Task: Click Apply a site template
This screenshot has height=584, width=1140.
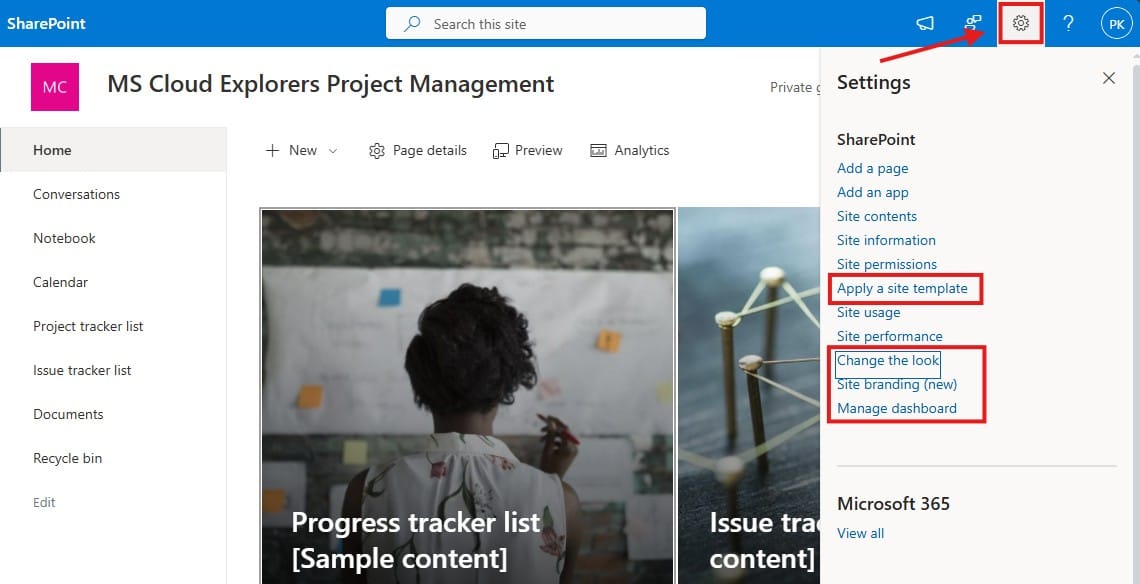Action: tap(902, 288)
